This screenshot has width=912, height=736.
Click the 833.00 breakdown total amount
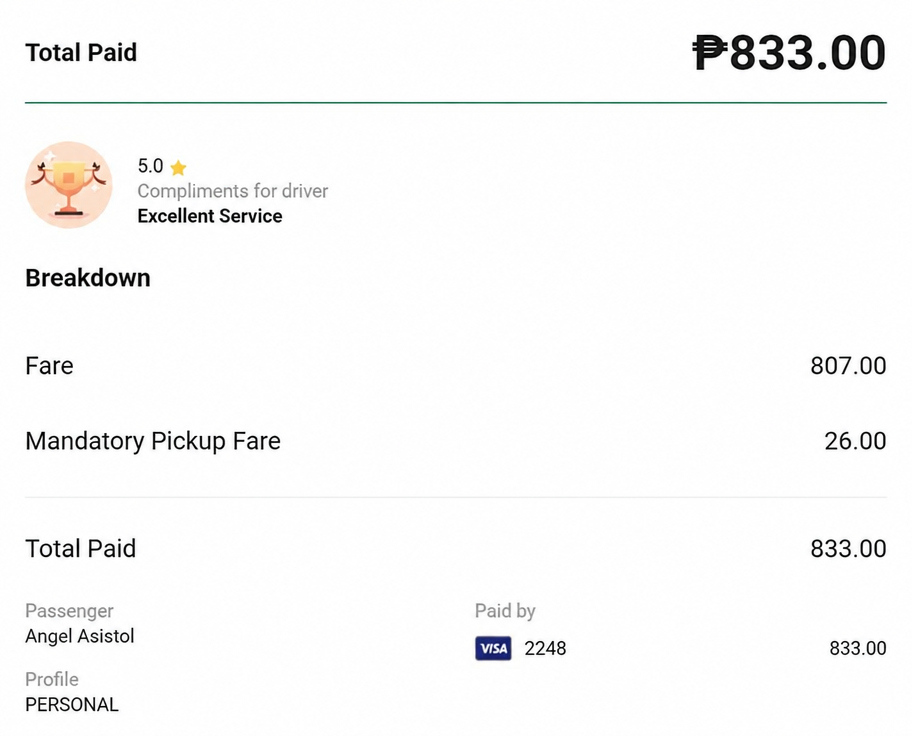pyautogui.click(x=848, y=549)
